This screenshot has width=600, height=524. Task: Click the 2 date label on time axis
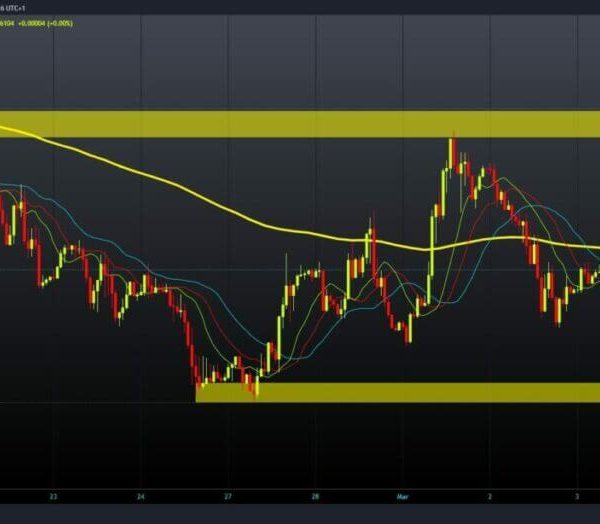(x=490, y=495)
